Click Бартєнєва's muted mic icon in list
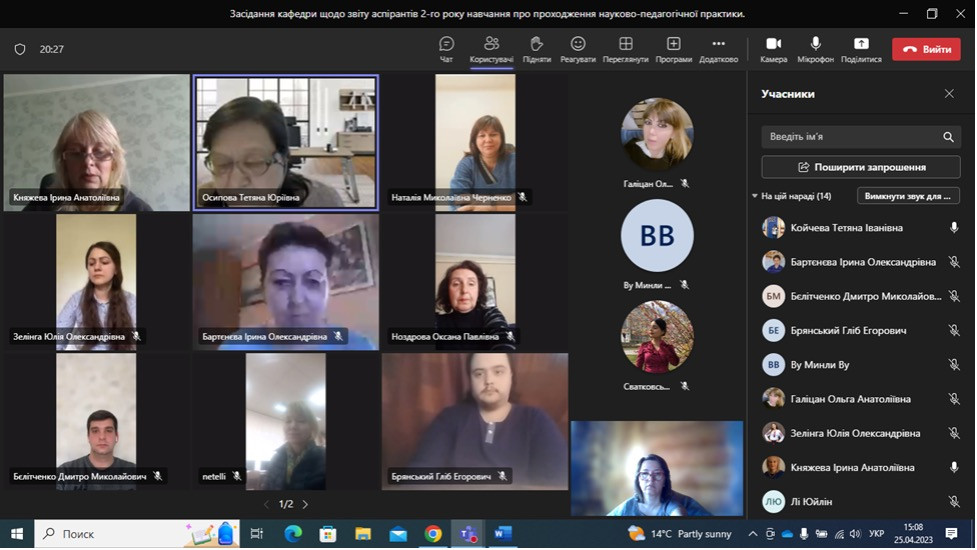 point(953,262)
